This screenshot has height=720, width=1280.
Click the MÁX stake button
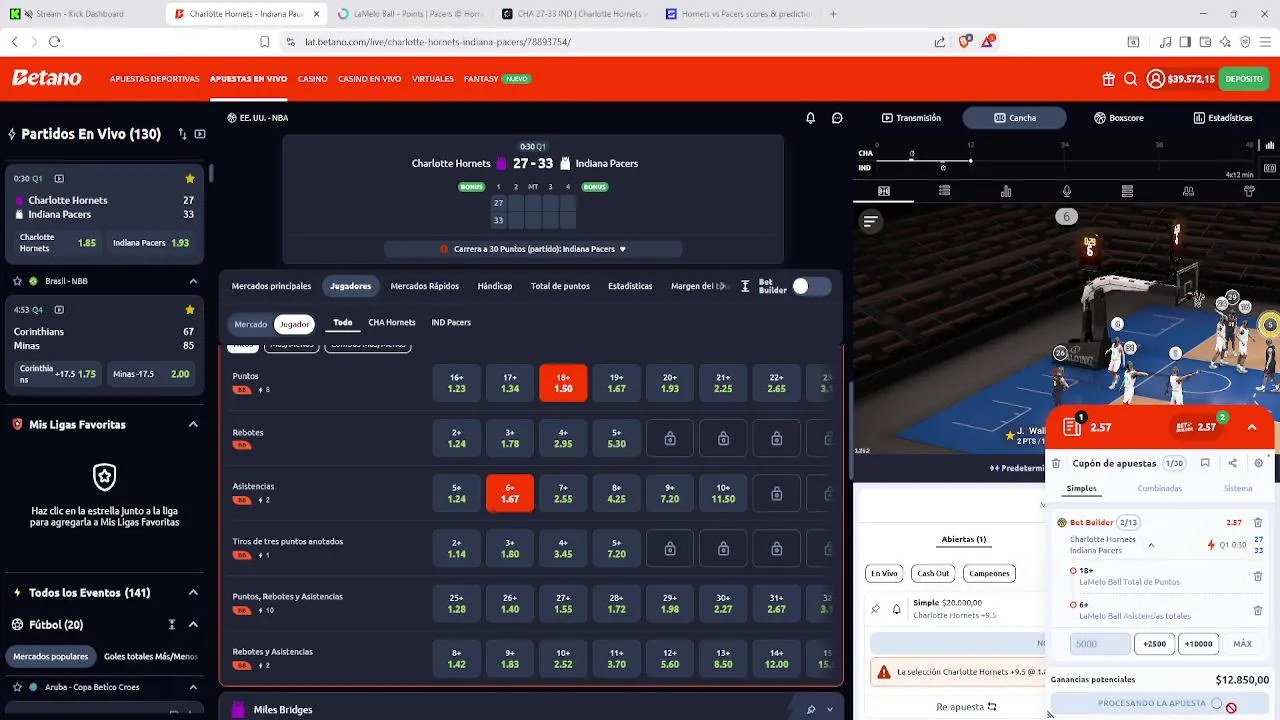[x=1243, y=644]
